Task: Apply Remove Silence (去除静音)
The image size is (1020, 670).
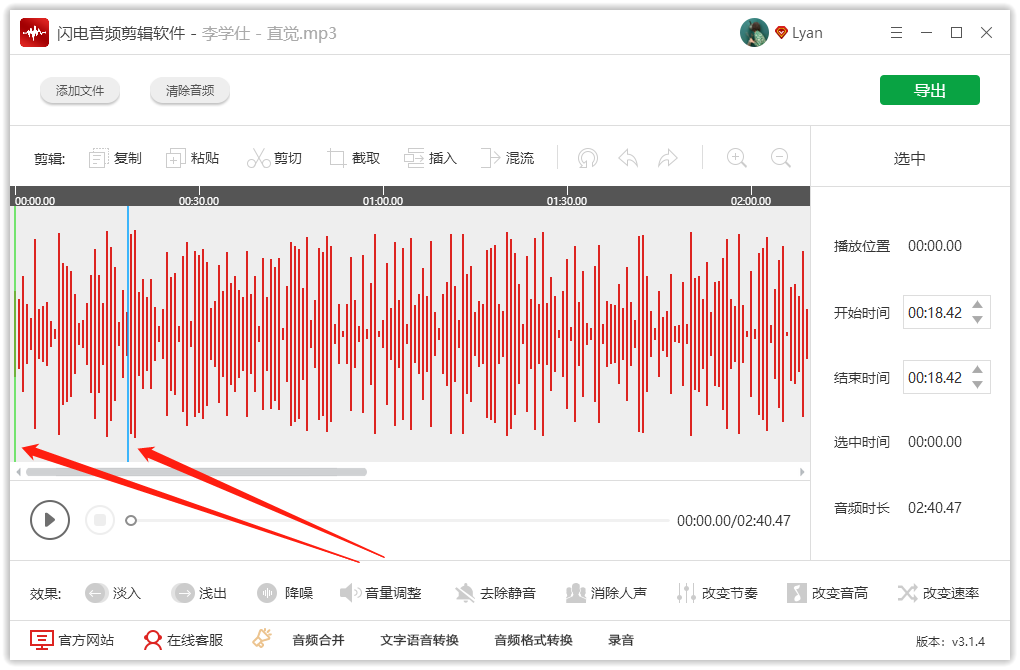Action: pos(495,593)
